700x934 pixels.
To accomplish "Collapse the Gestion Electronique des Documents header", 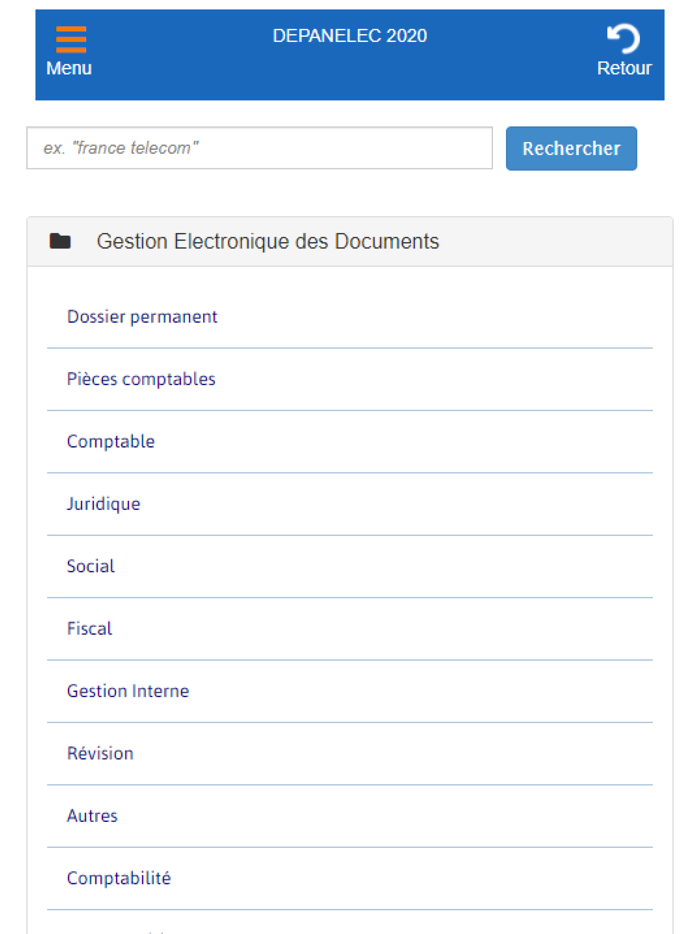I will tap(267, 241).
